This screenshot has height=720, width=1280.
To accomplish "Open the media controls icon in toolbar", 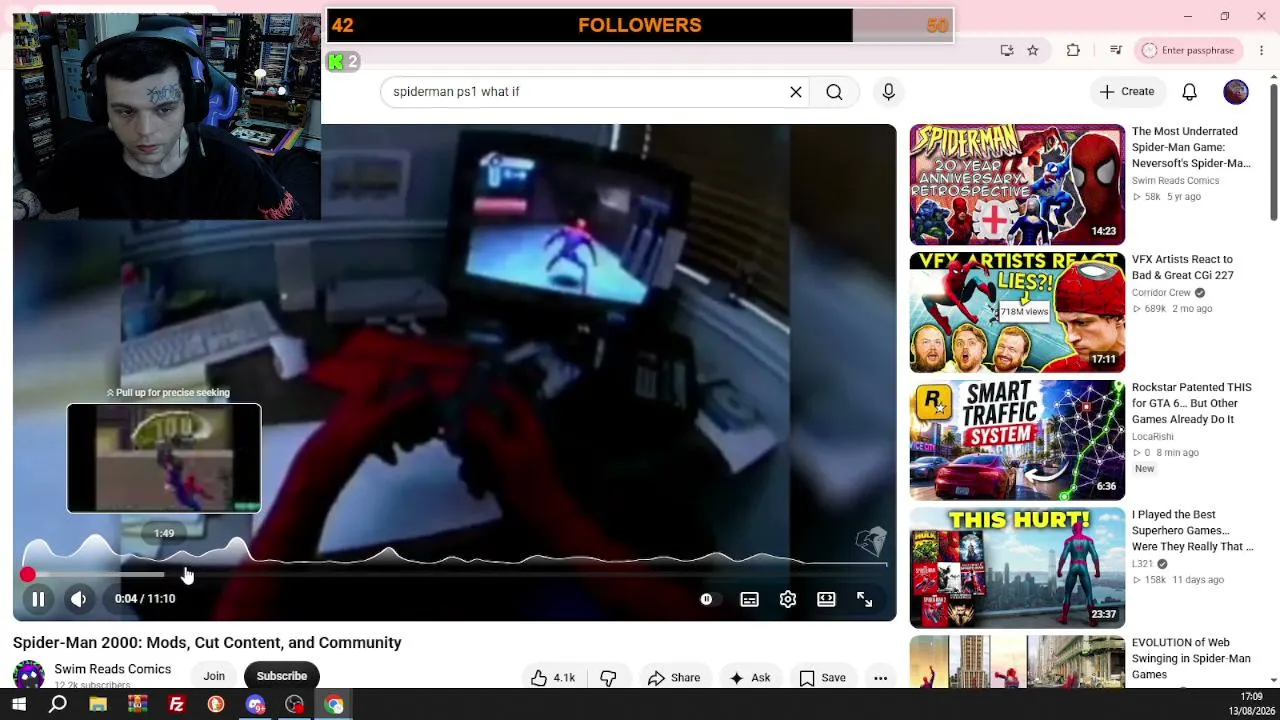I will click(1116, 50).
